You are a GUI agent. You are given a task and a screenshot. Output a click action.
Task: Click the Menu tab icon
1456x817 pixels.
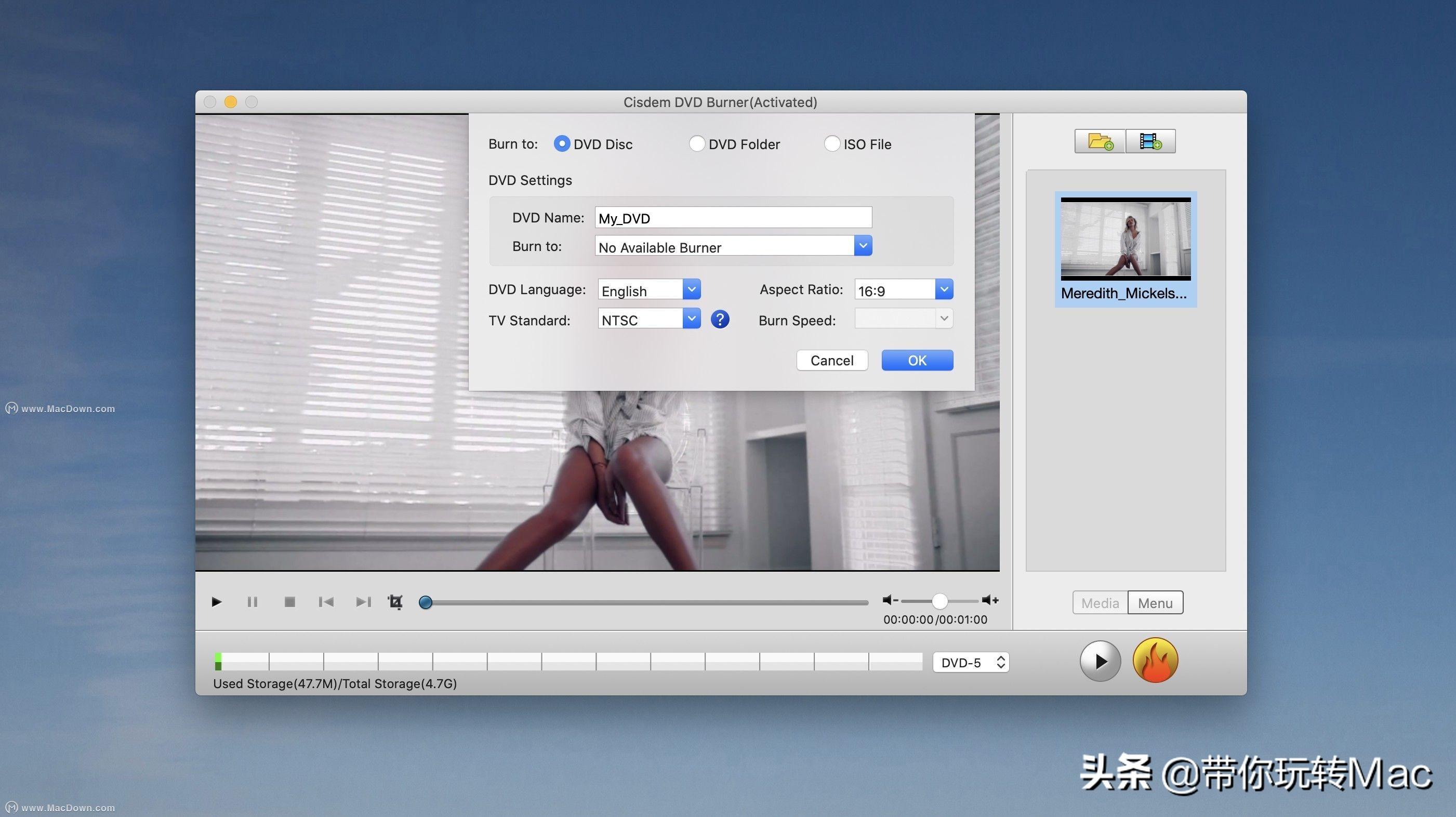pos(1155,602)
